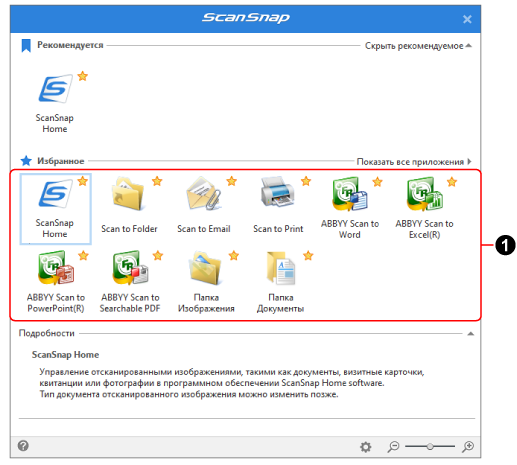Toggle the star on Папка Документы
Image resolution: width=517 pixels, height=465 pixels.
[x=308, y=256]
